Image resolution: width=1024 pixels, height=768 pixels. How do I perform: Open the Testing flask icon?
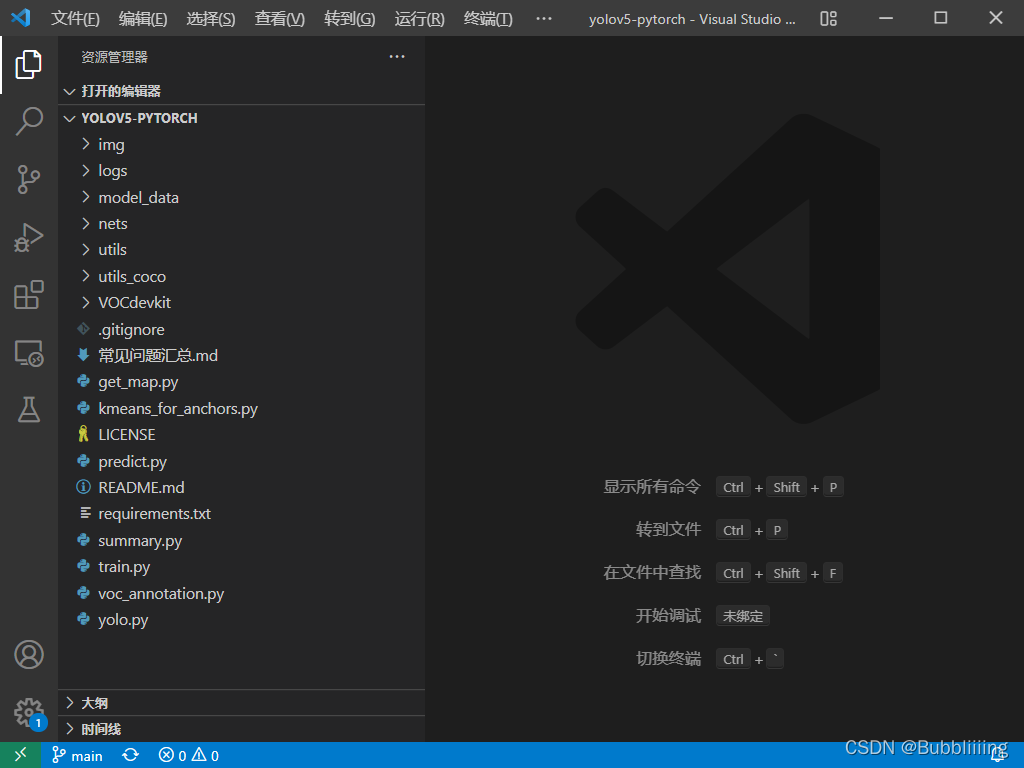point(29,409)
